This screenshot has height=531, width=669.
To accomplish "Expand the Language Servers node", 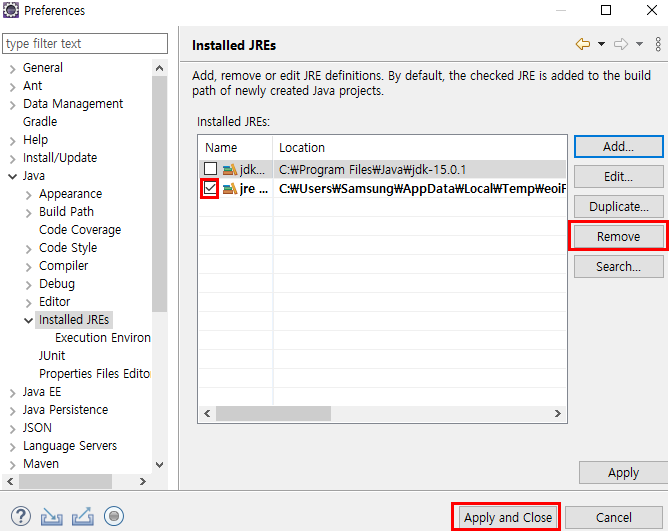I will click(x=12, y=446).
